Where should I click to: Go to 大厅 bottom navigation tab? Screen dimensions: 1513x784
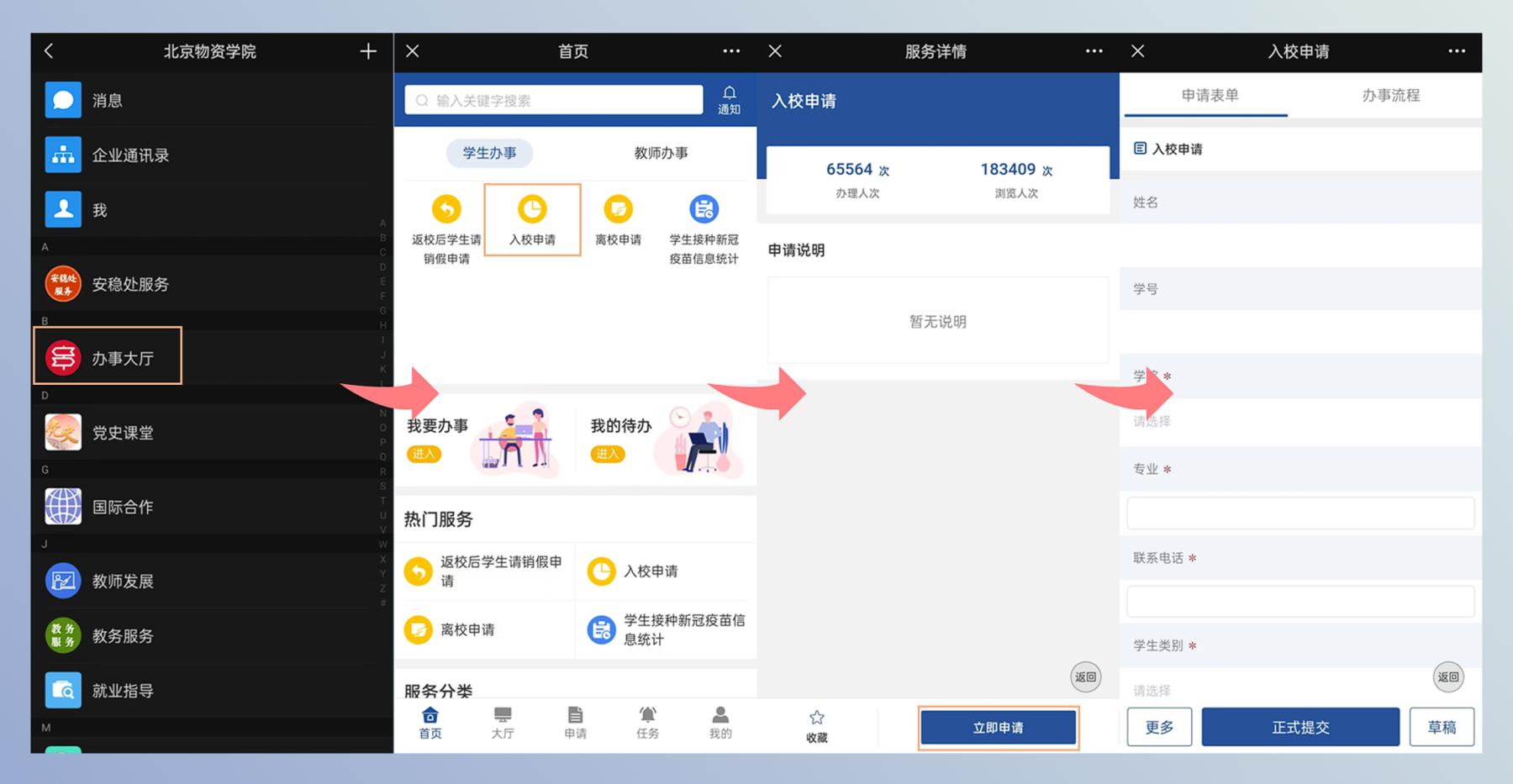pyautogui.click(x=503, y=723)
